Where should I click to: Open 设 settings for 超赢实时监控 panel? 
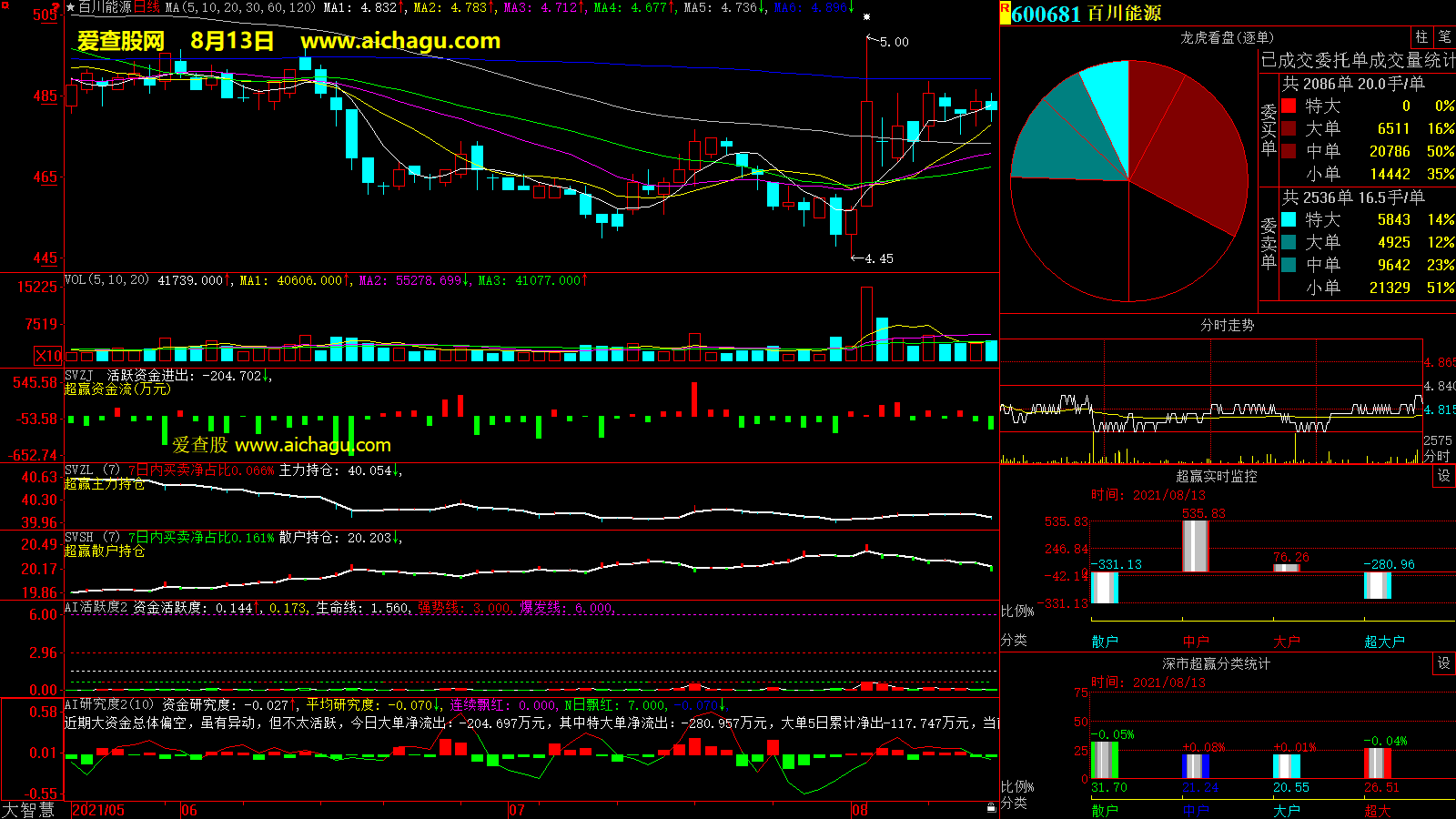(1444, 476)
